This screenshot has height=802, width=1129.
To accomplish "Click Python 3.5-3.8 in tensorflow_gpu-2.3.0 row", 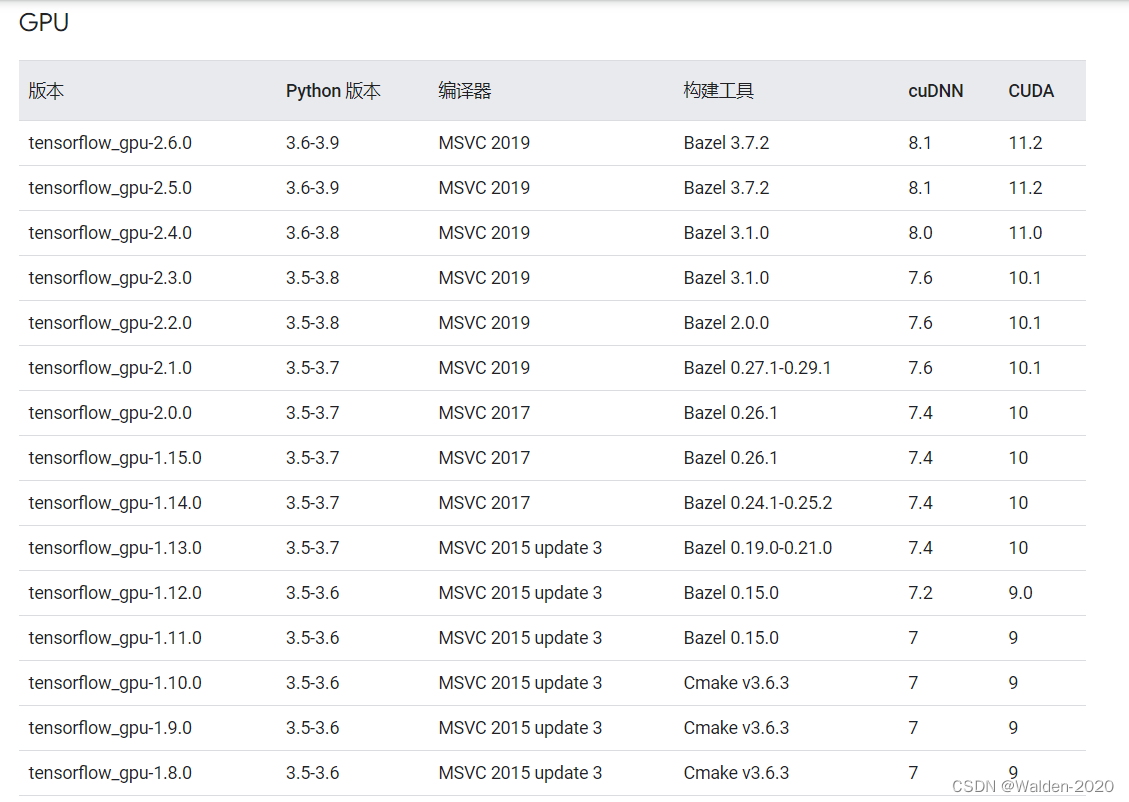I will [x=312, y=278].
